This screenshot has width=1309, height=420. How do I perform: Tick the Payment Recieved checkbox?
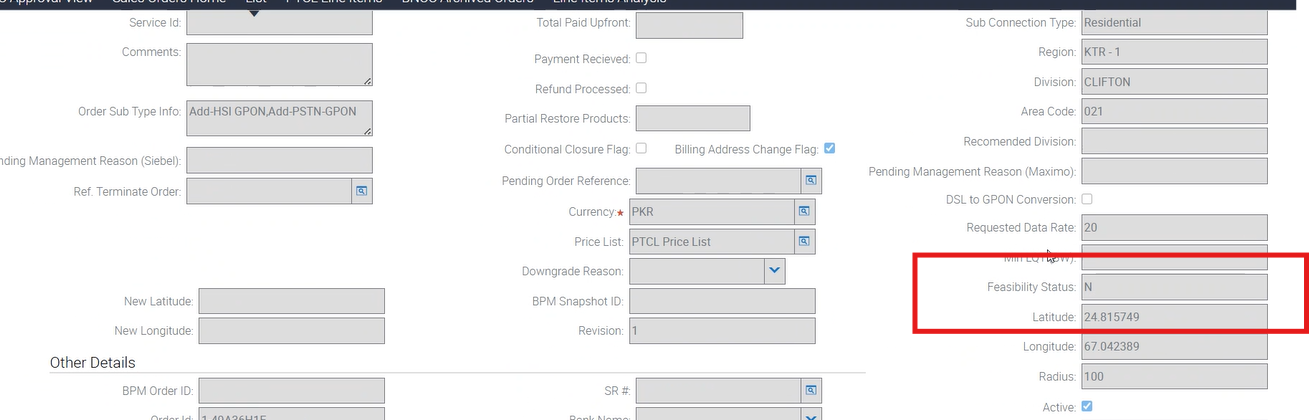tap(641, 59)
